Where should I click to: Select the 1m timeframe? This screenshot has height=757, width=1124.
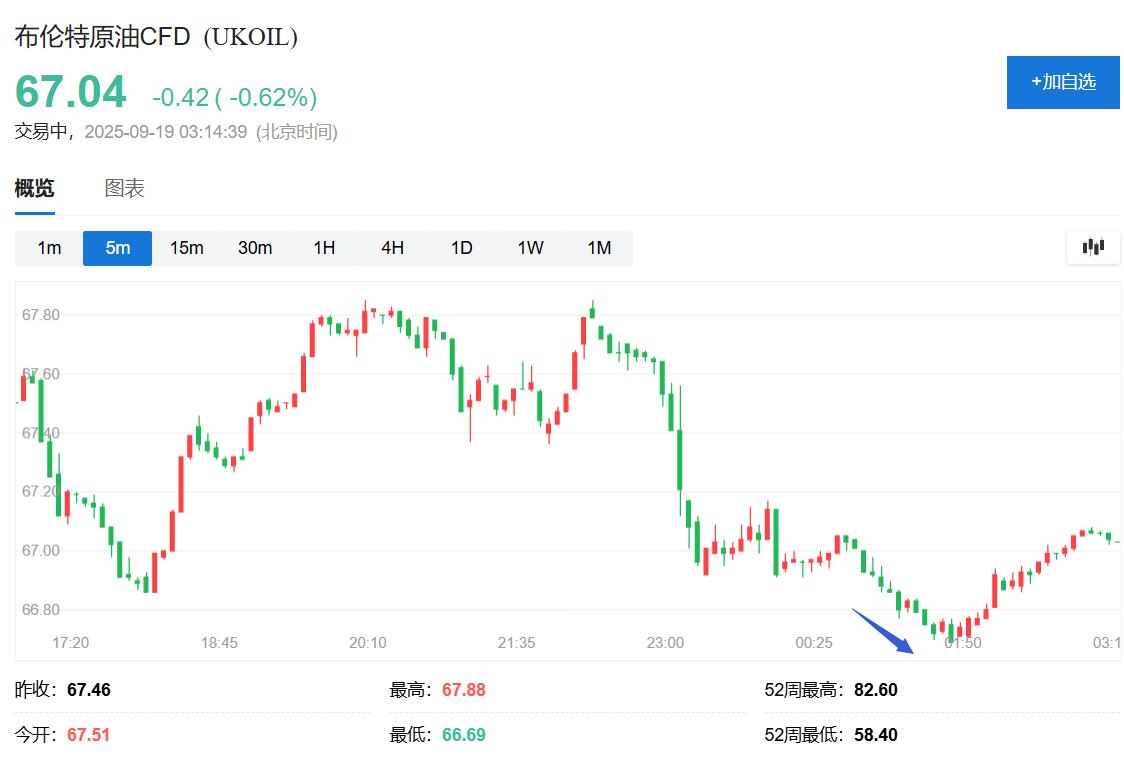[49, 248]
